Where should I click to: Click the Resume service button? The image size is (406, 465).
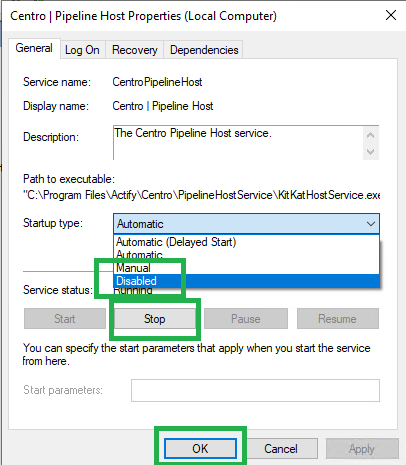click(338, 319)
